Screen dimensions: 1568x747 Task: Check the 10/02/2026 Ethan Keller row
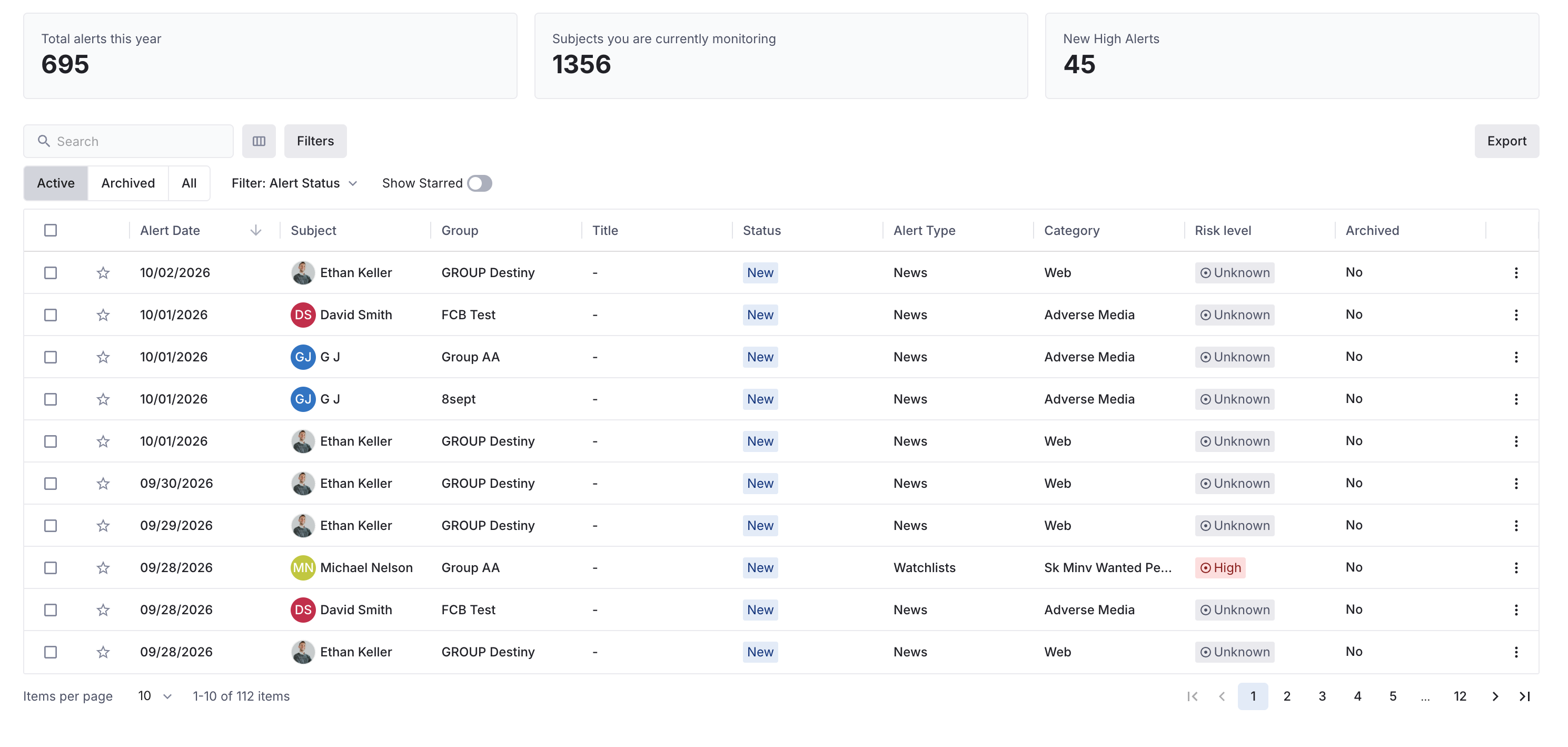tap(51, 273)
